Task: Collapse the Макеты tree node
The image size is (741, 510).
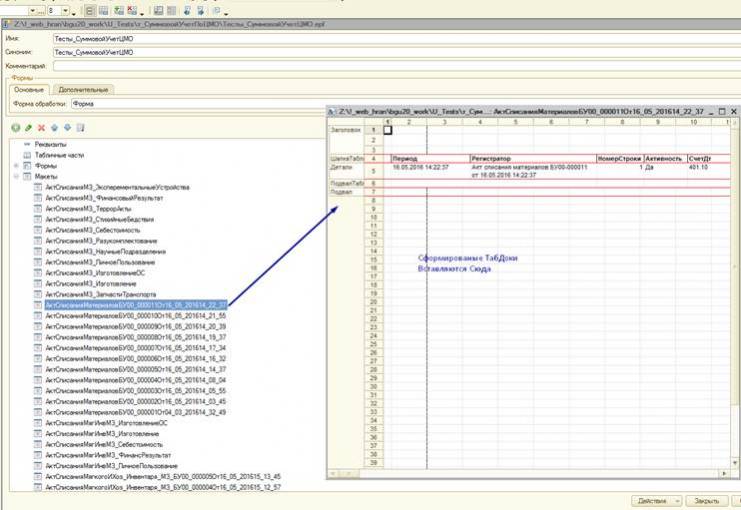Action: [x=16, y=176]
